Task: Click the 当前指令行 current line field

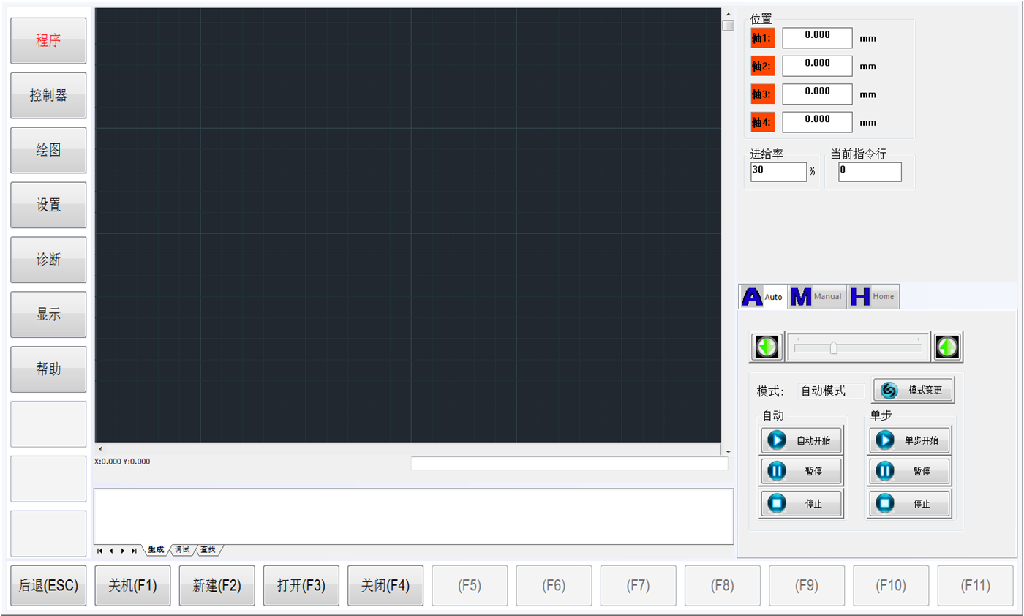Action: pyautogui.click(x=870, y=172)
